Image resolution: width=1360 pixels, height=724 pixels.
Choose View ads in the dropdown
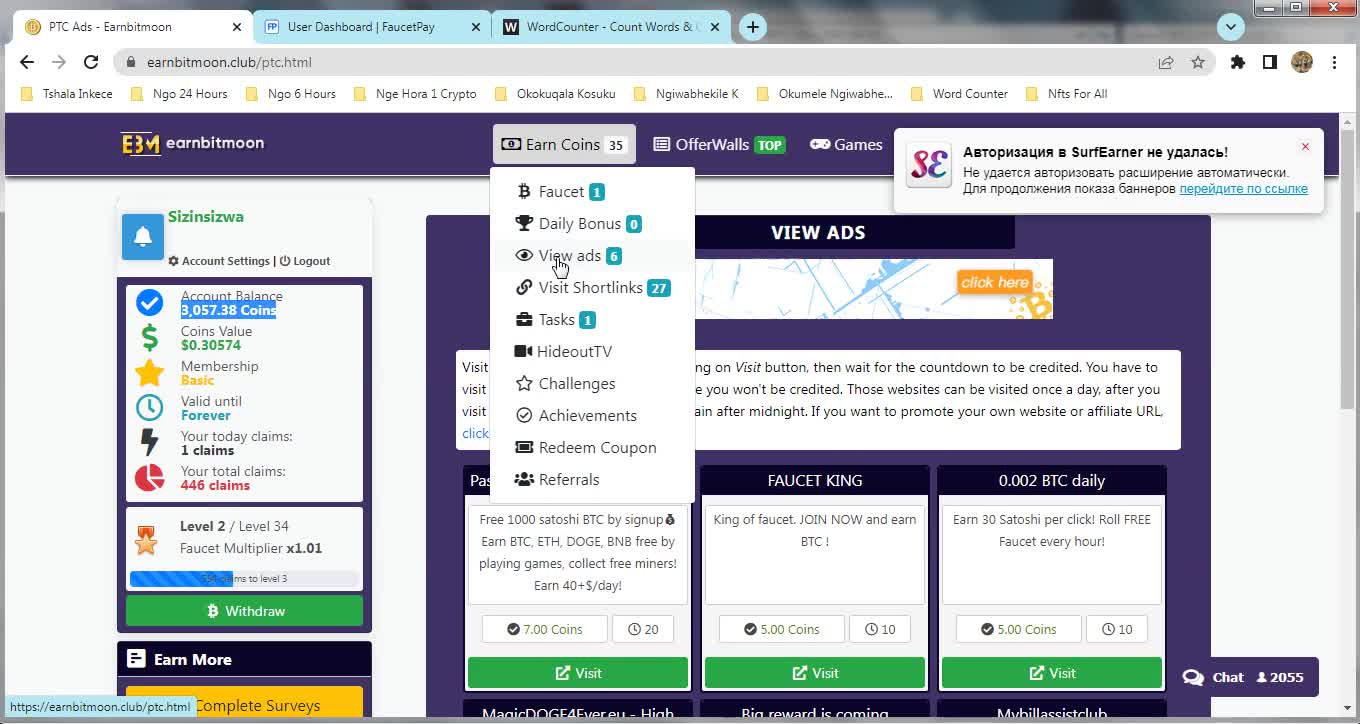(x=592, y=256)
